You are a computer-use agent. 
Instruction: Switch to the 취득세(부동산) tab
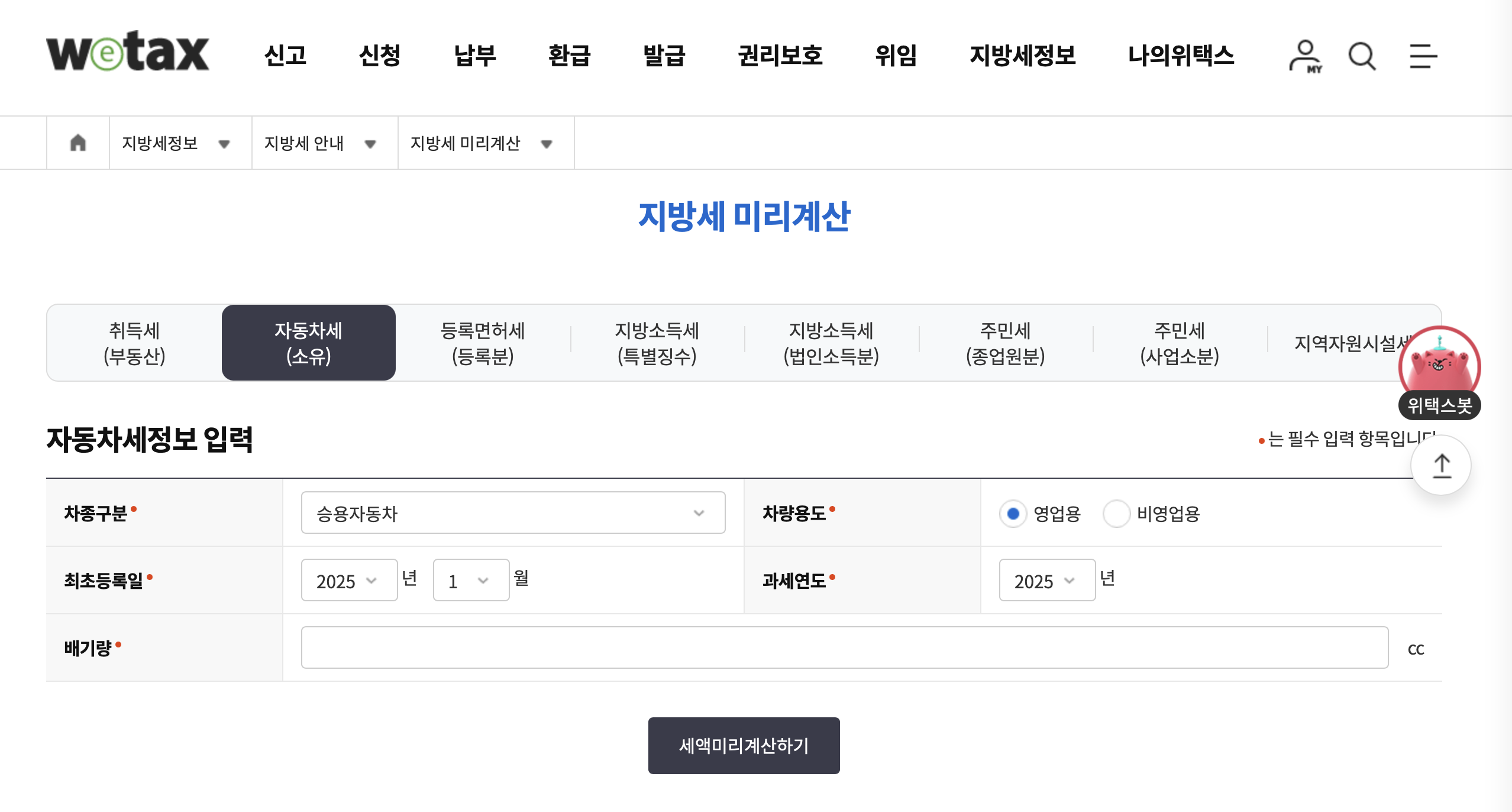[x=134, y=343]
